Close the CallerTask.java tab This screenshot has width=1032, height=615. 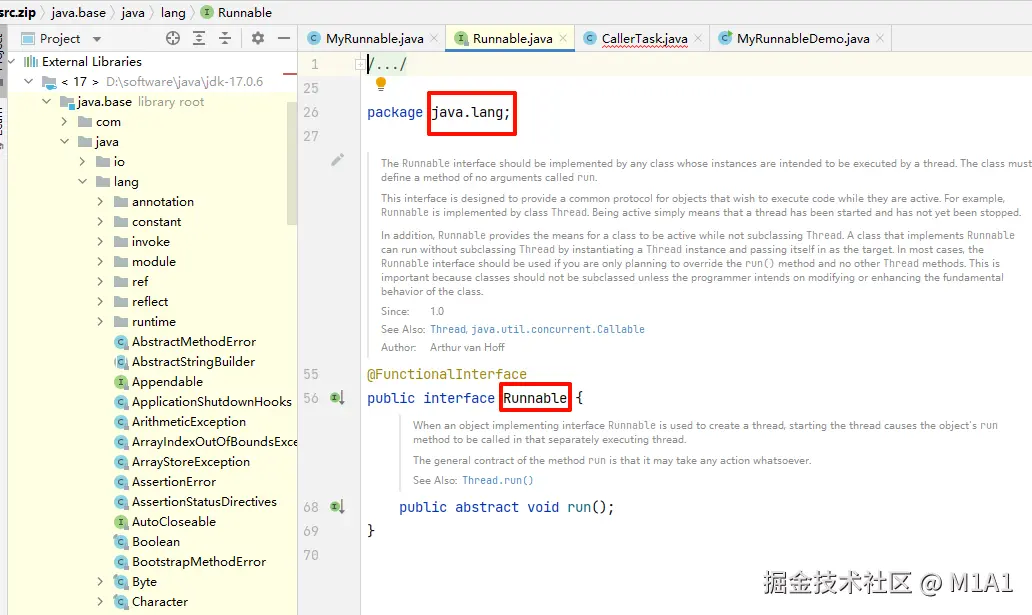click(x=698, y=38)
